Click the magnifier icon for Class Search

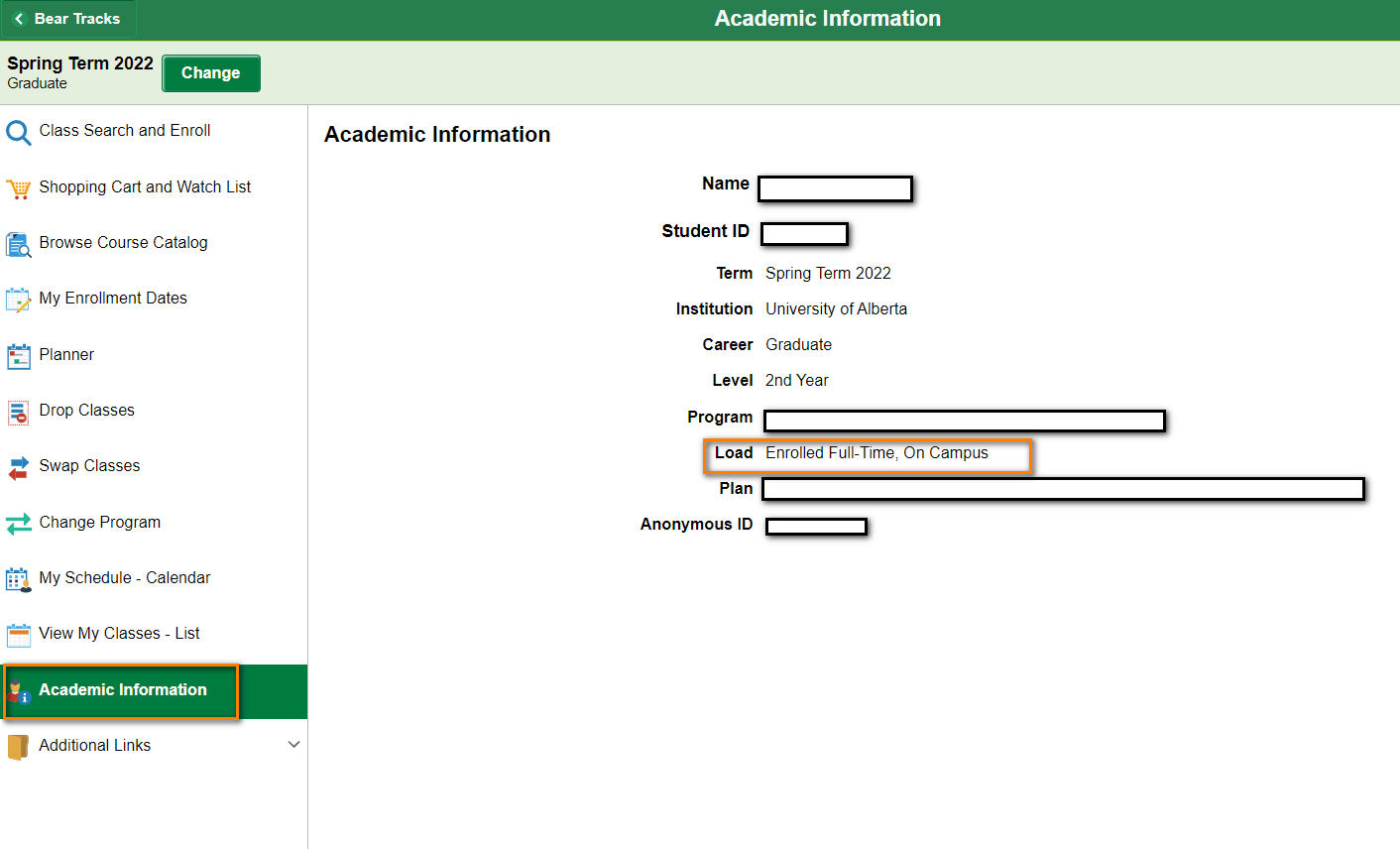[18, 132]
